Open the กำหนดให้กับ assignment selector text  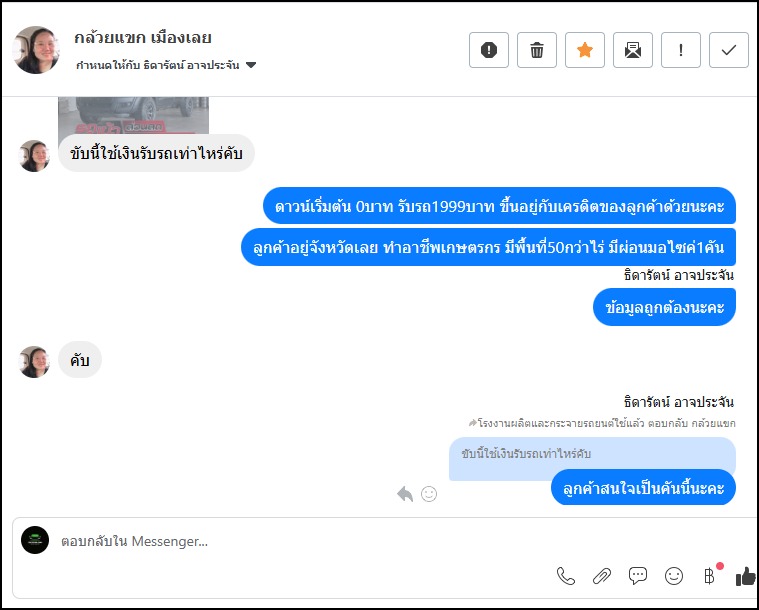pyautogui.click(x=157, y=65)
